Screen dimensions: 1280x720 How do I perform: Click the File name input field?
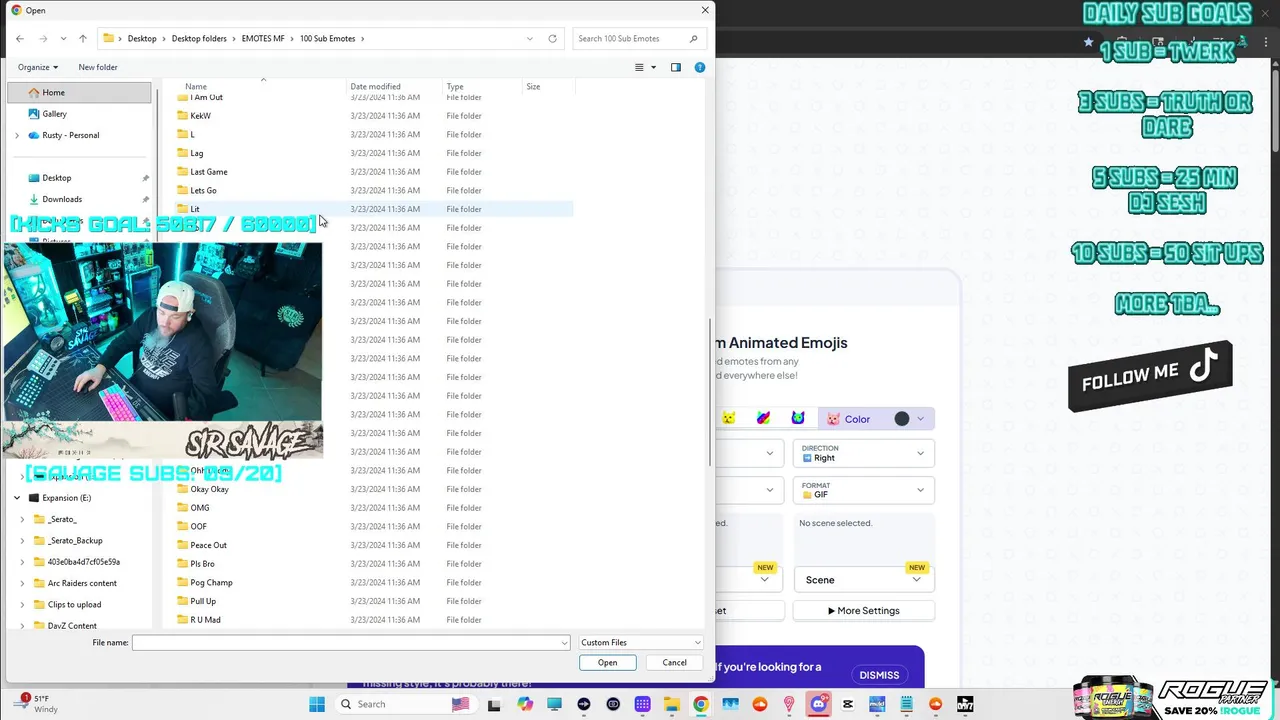coord(351,643)
